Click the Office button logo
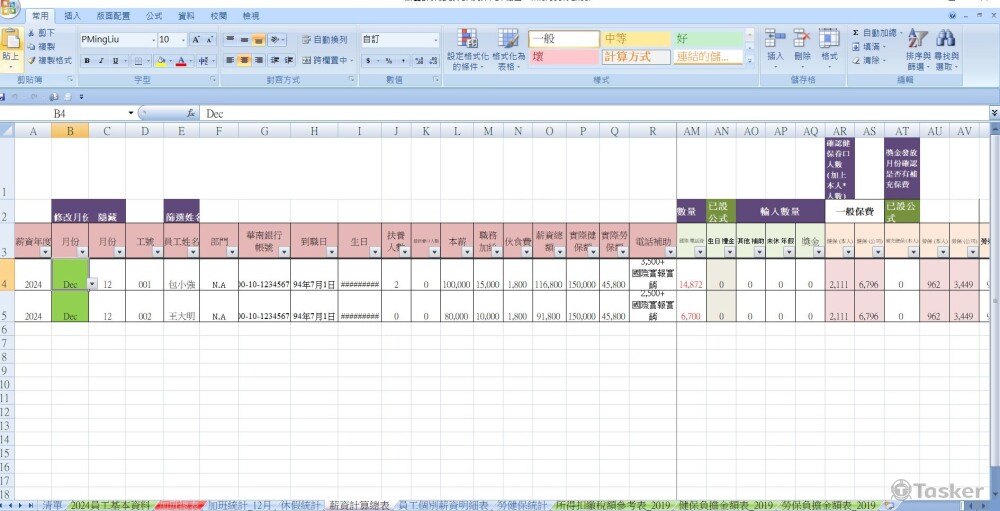Image resolution: width=1000 pixels, height=511 pixels. (x=10, y=10)
